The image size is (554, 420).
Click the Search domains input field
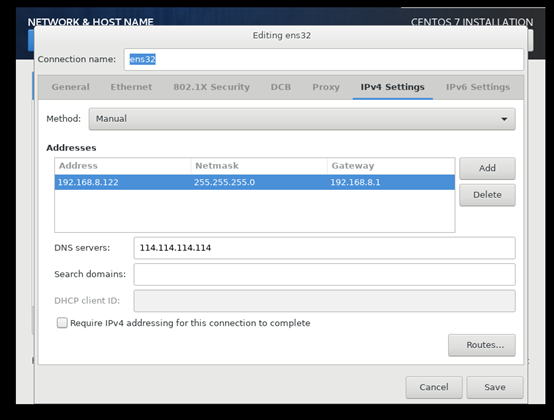click(x=324, y=274)
